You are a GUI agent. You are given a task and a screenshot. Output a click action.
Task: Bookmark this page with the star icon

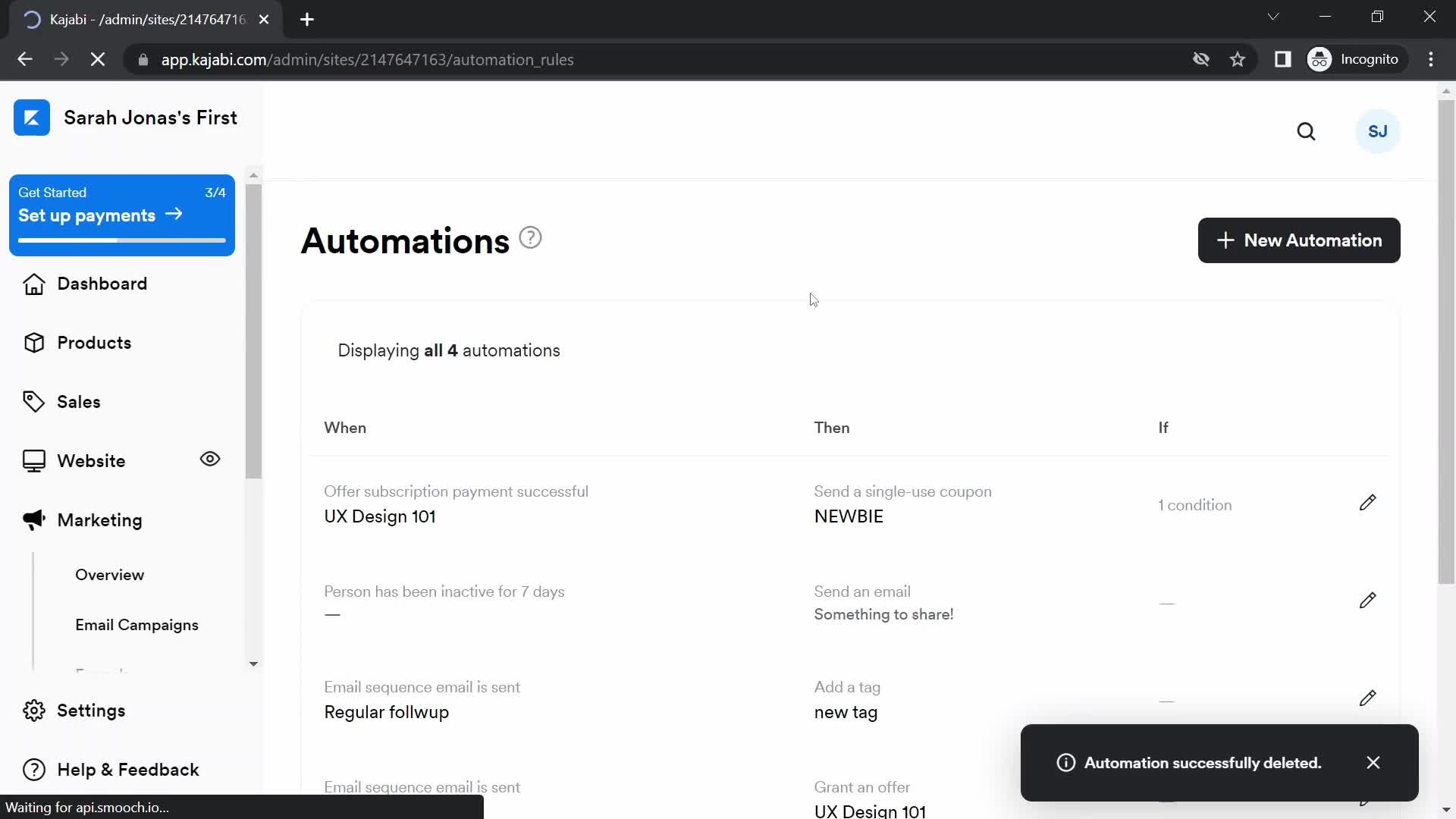1238,59
